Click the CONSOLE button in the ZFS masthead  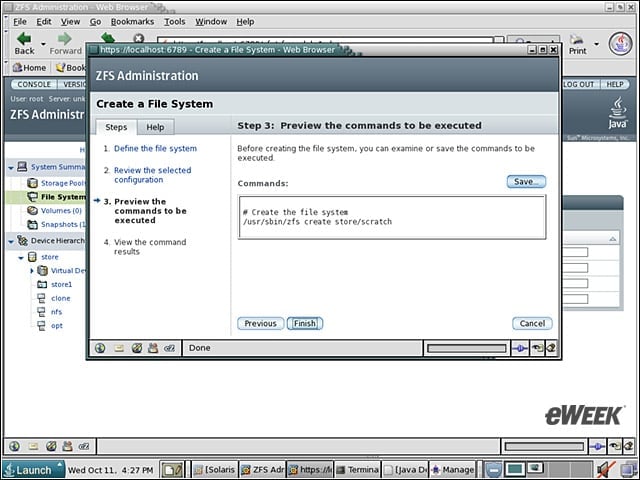[x=34, y=84]
